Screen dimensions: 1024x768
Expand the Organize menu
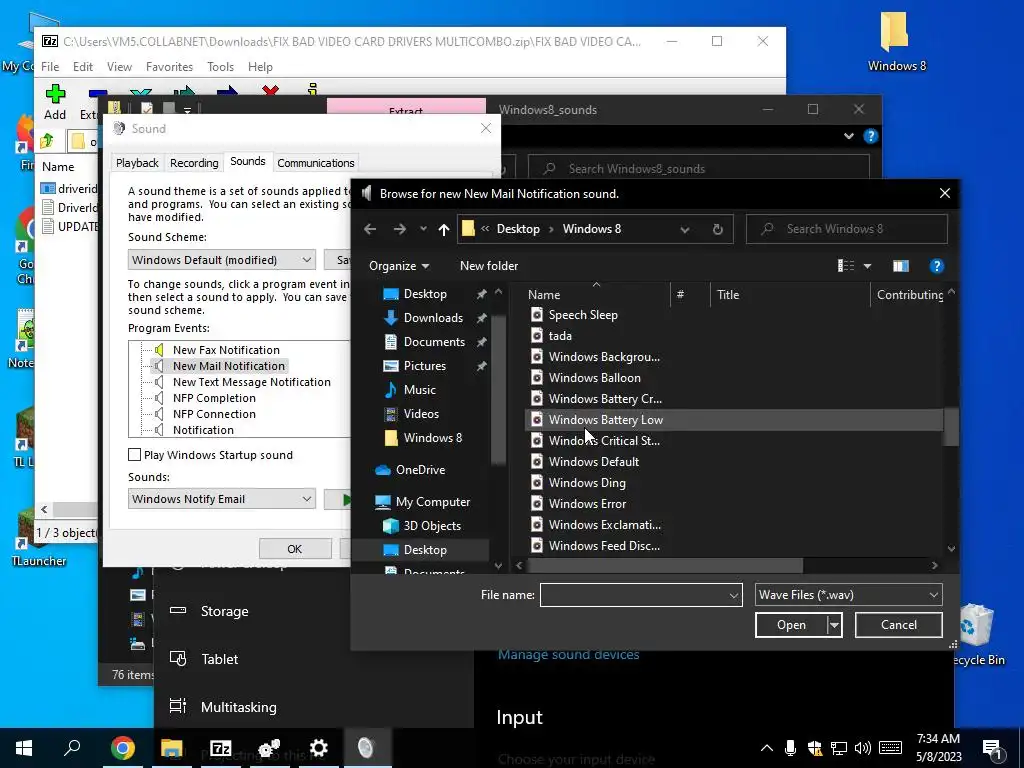[399, 266]
